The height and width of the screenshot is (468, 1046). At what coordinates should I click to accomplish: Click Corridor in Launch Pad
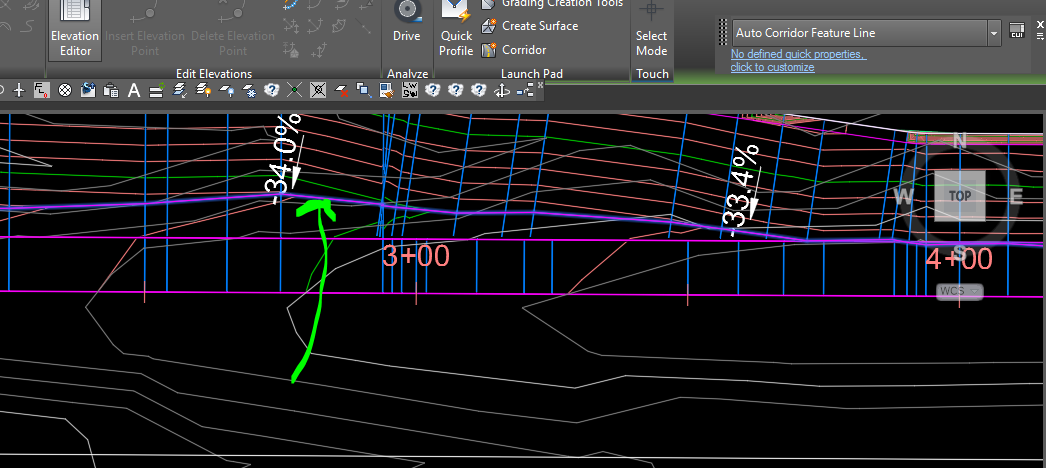(x=514, y=50)
